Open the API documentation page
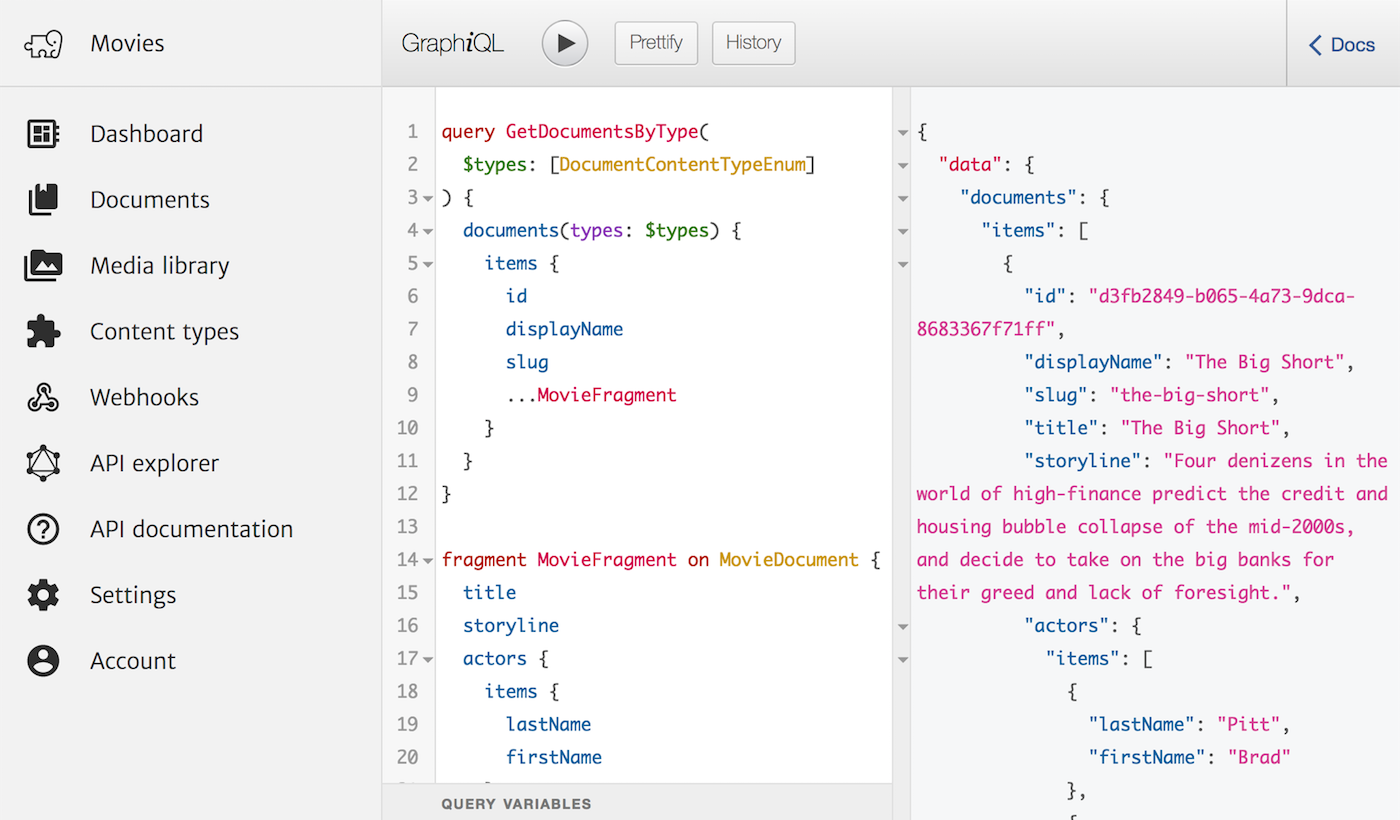 (190, 529)
